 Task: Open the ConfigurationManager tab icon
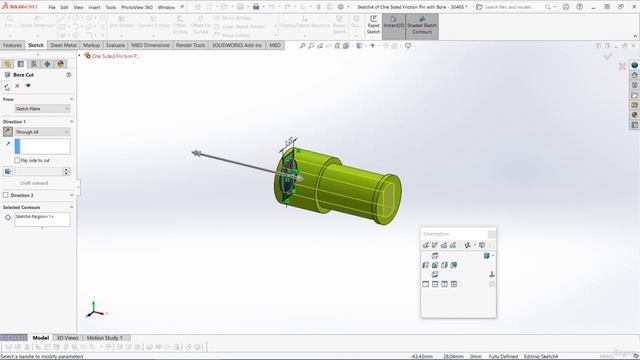(x=34, y=64)
